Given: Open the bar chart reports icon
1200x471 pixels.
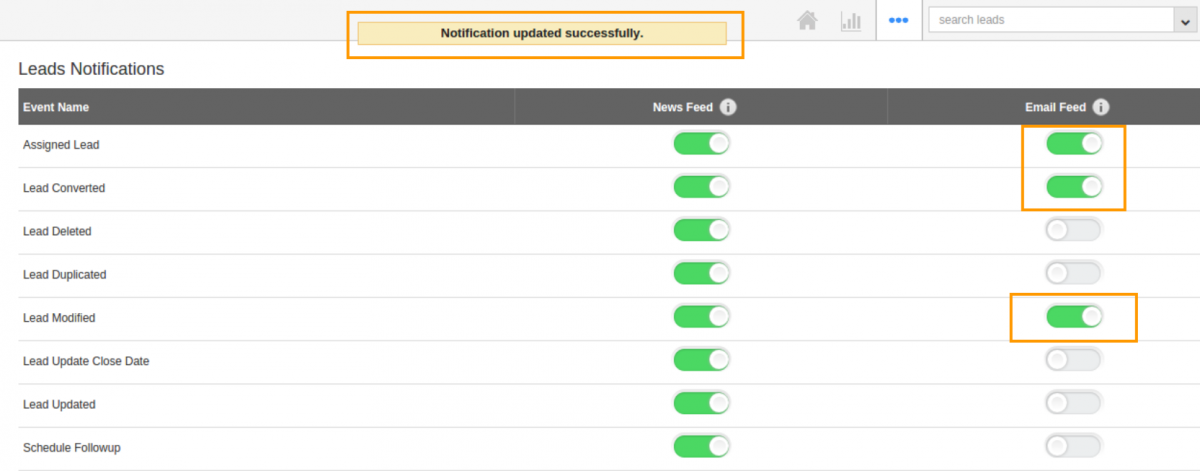Looking at the screenshot, I should click(x=851, y=20).
